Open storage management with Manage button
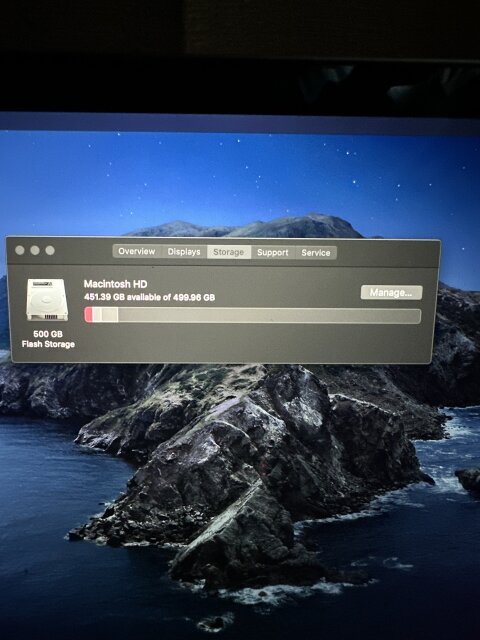 point(391,292)
